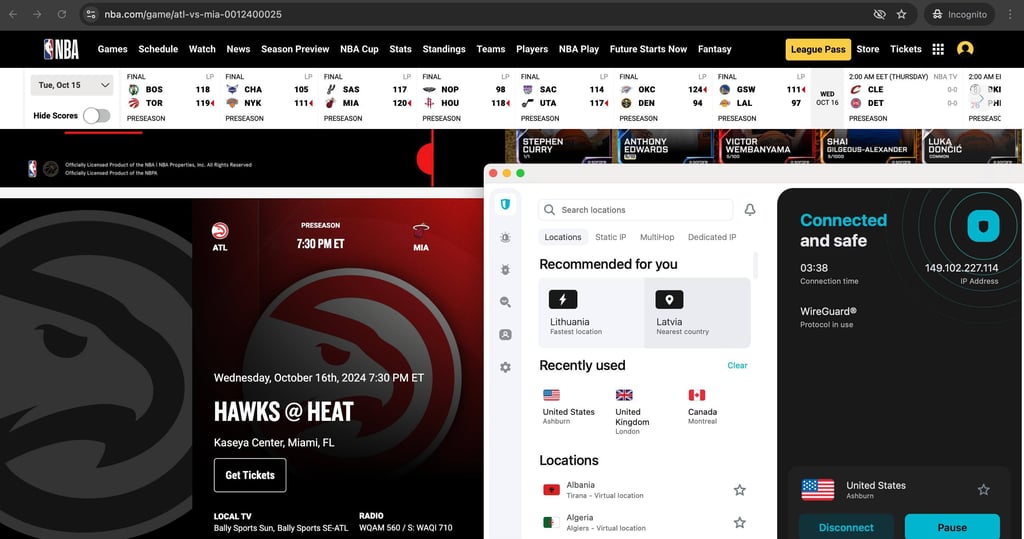Open the site information icon in address bar
1024x539 pixels.
[91, 14]
